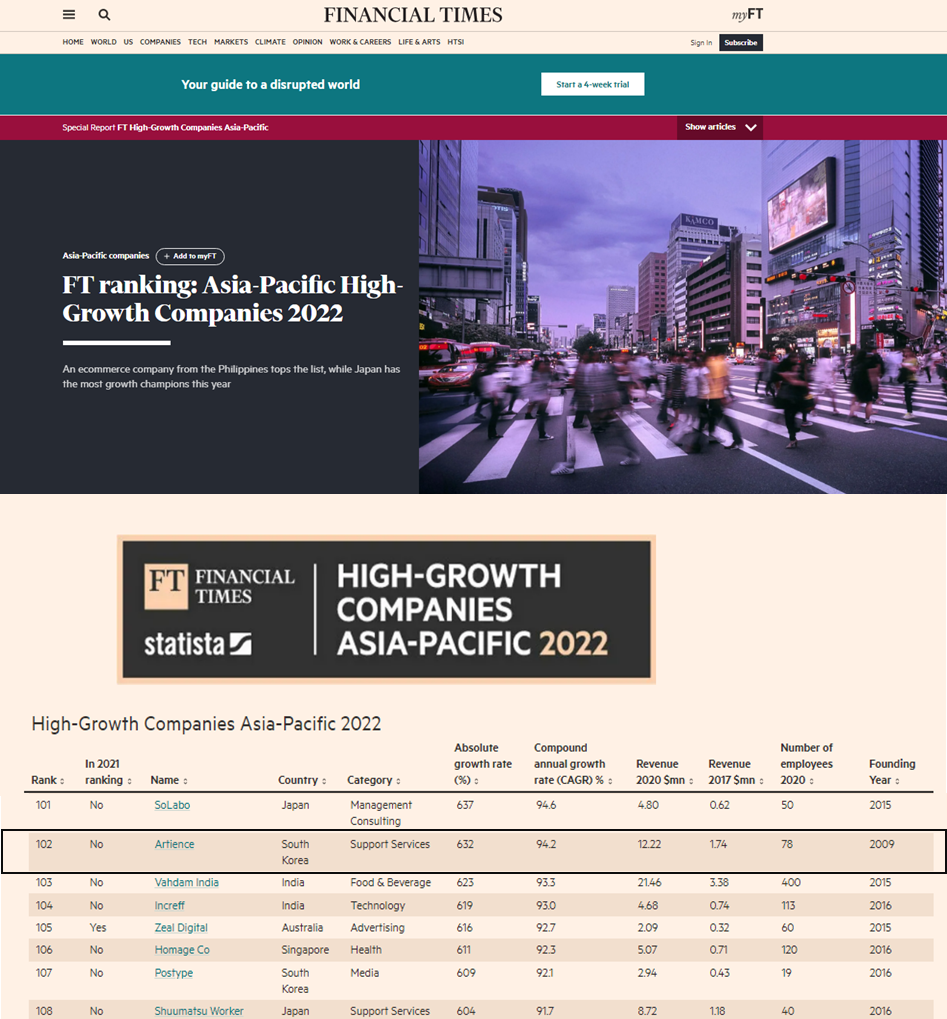Open the Vahdam India company link
This screenshot has width=947, height=1019.
pos(187,883)
